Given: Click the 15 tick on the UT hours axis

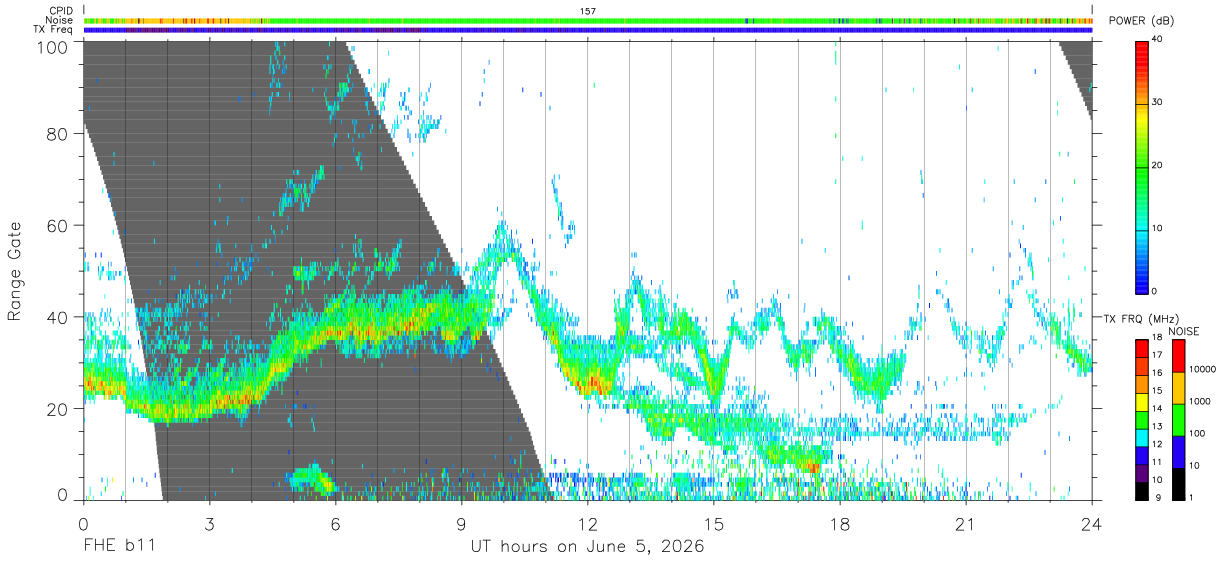Looking at the screenshot, I should [714, 524].
